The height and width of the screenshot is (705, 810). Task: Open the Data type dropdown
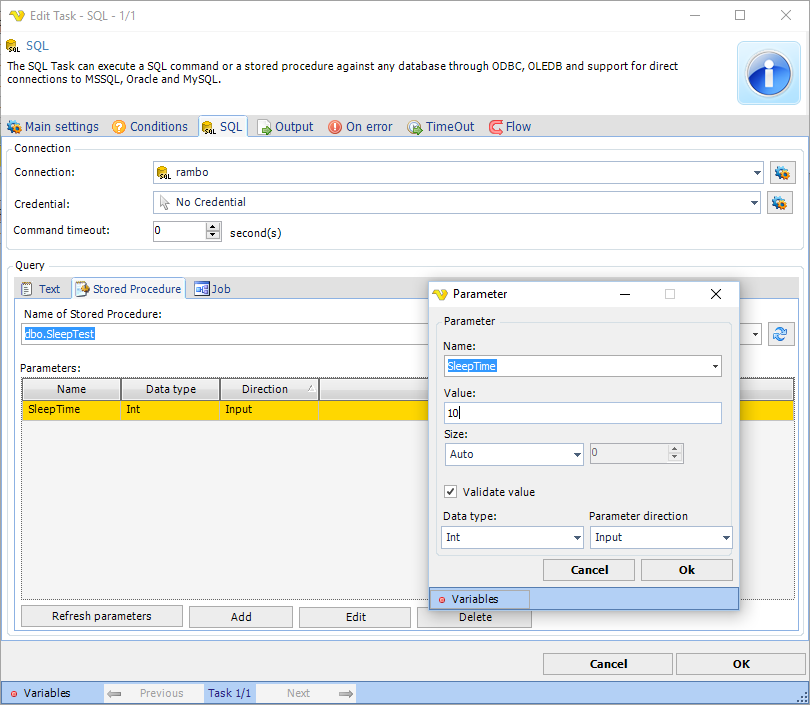(x=576, y=538)
